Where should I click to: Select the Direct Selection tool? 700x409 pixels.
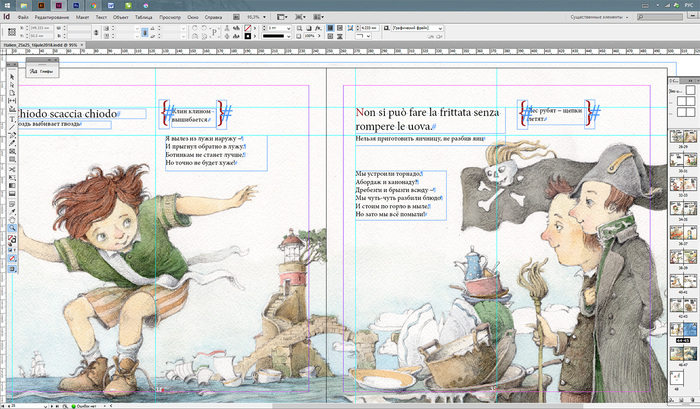coord(12,85)
